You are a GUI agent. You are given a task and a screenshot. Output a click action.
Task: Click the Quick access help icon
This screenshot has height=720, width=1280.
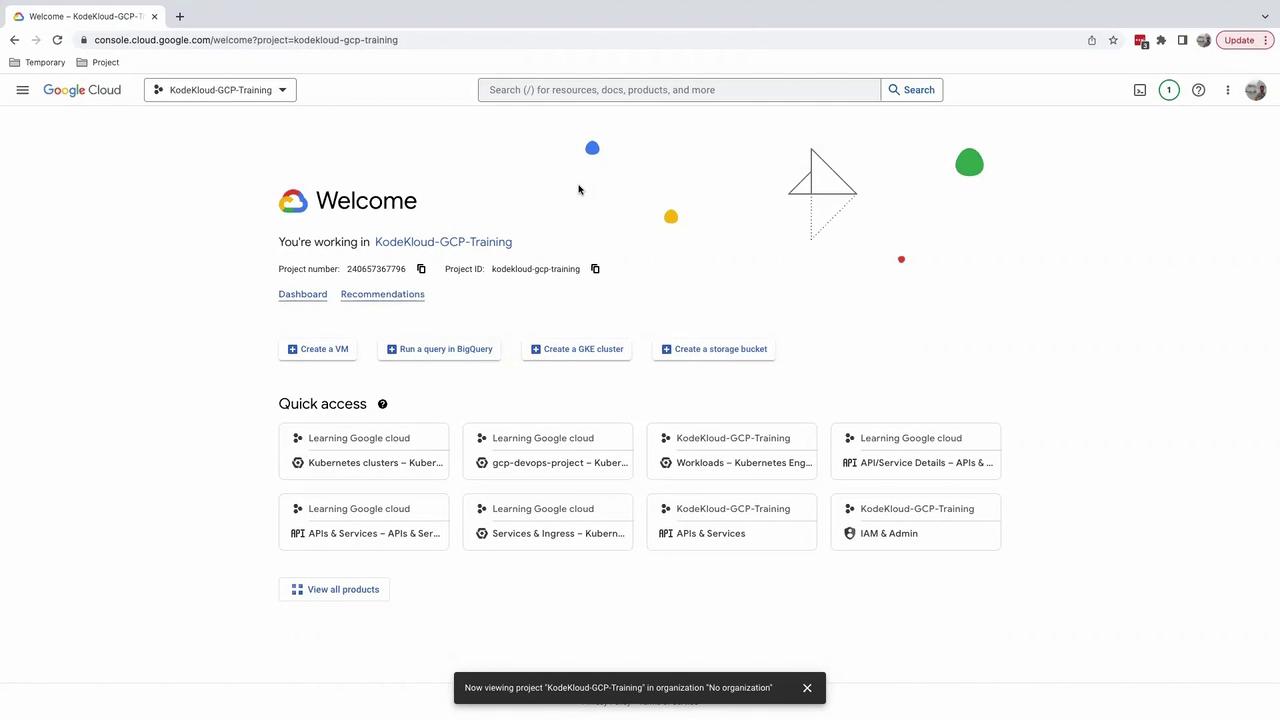(382, 404)
